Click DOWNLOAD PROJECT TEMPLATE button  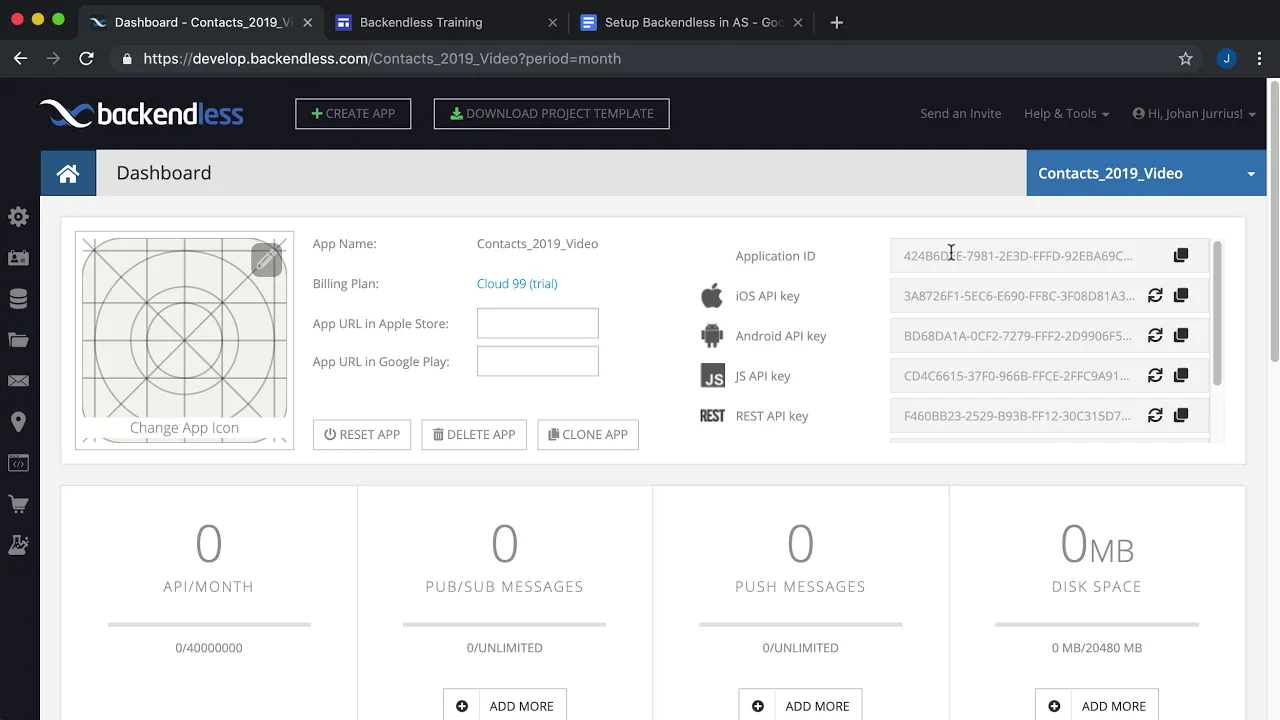pos(551,114)
